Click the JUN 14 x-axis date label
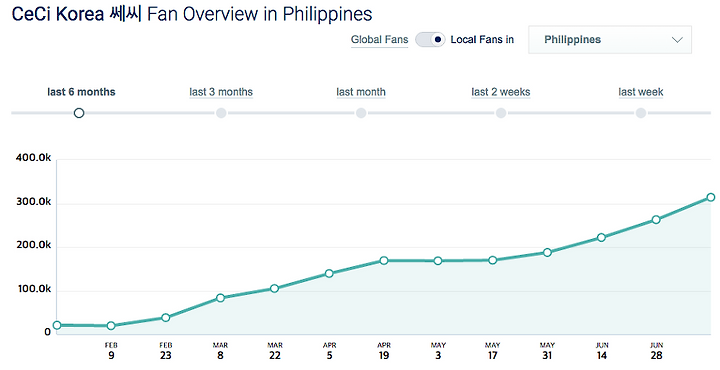This screenshot has width=720, height=370. [x=602, y=351]
